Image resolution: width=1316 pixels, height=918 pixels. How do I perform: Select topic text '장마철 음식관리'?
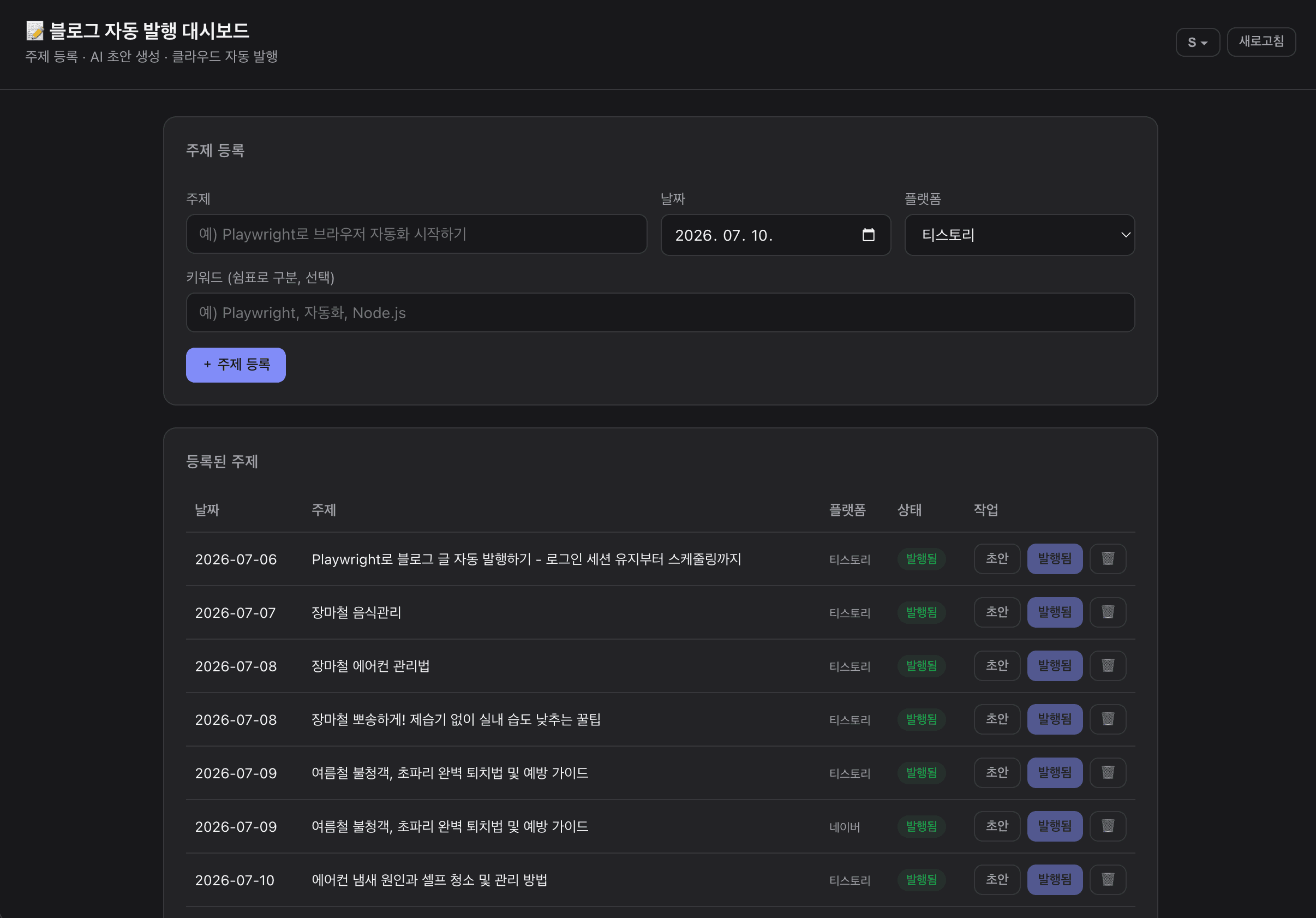pyautogui.click(x=356, y=612)
